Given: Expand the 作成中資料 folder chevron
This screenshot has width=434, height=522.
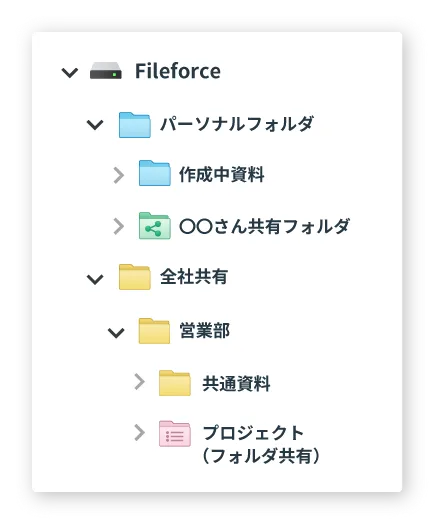Looking at the screenshot, I should coord(118,175).
